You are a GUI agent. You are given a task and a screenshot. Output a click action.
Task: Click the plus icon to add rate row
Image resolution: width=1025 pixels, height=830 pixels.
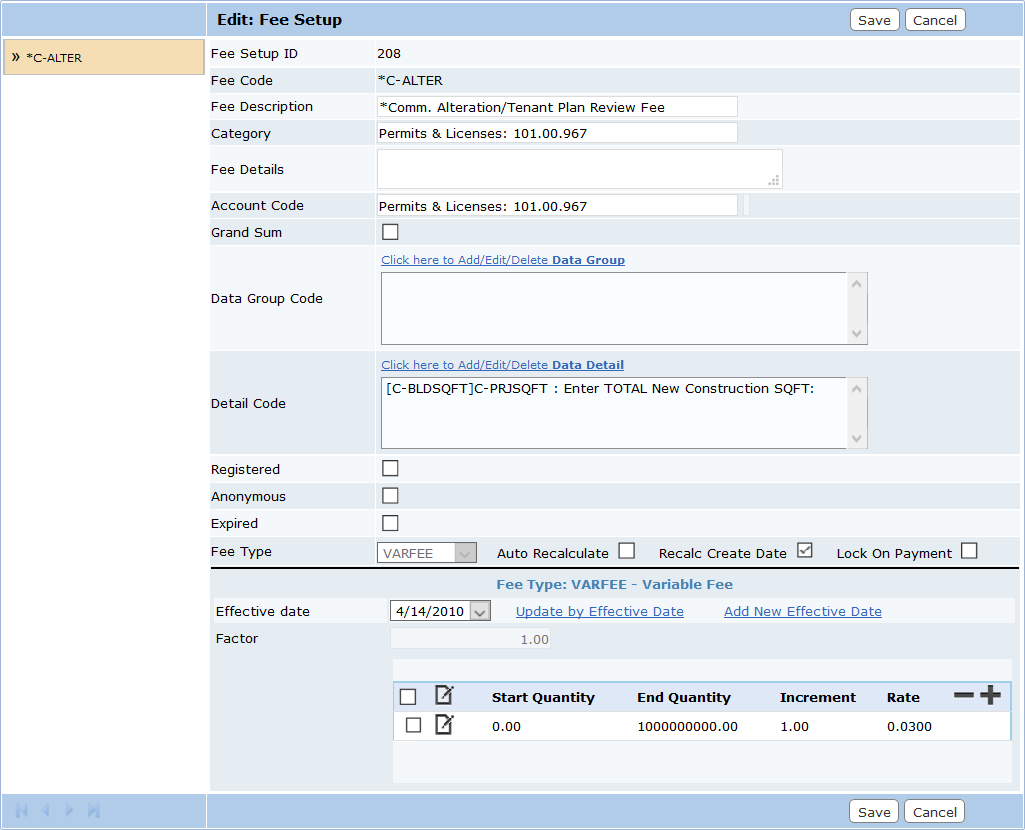click(x=990, y=696)
